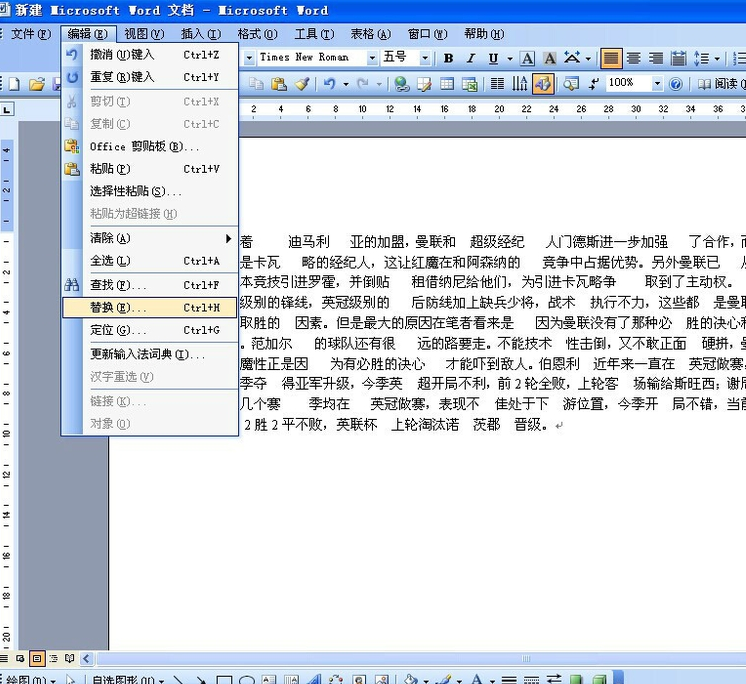Image resolution: width=746 pixels, height=684 pixels.
Task: Click the Columns icon
Action: coord(497,84)
